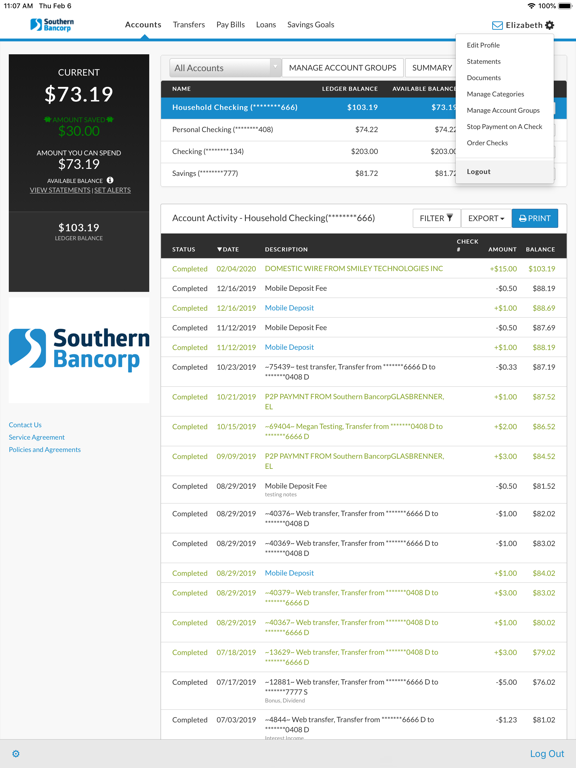Viewport: 576px width, 768px height.
Task: Choose Statements in the dropdown menu
Action: (483, 61)
